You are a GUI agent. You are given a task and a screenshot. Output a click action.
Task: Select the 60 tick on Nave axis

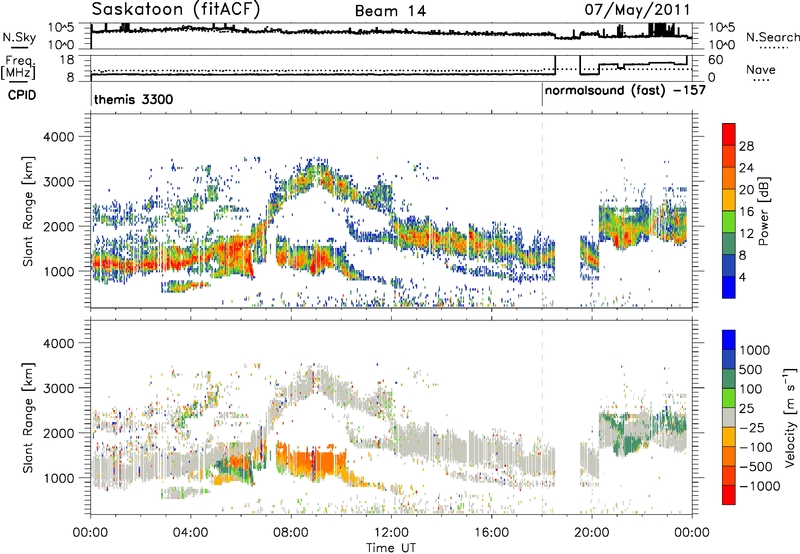pyautogui.click(x=716, y=60)
